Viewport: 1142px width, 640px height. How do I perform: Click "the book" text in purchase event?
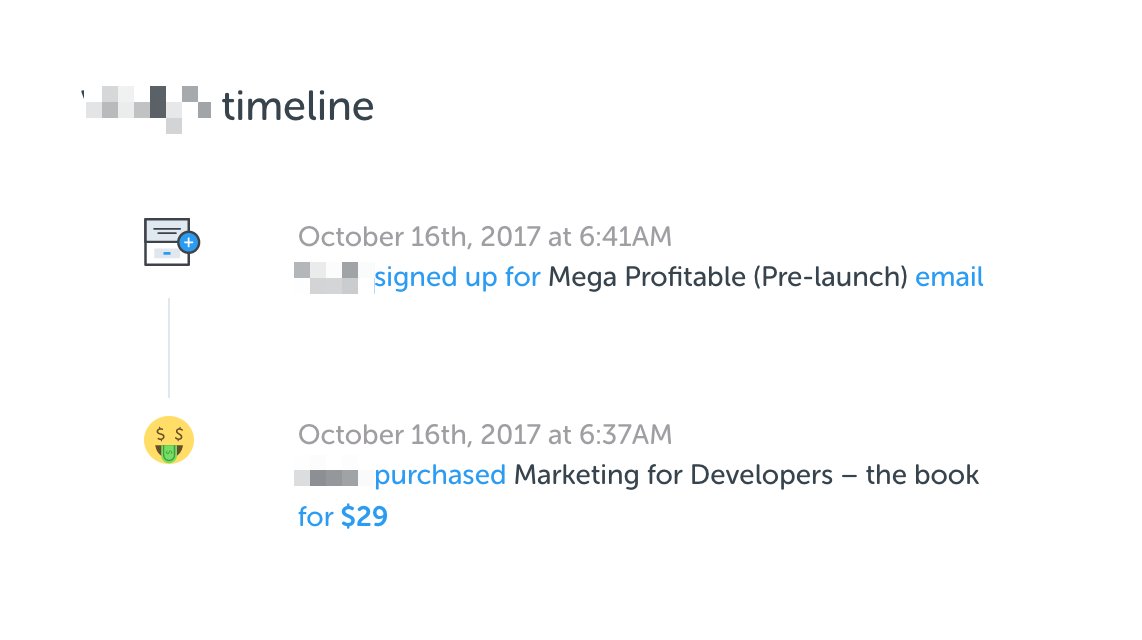point(922,475)
